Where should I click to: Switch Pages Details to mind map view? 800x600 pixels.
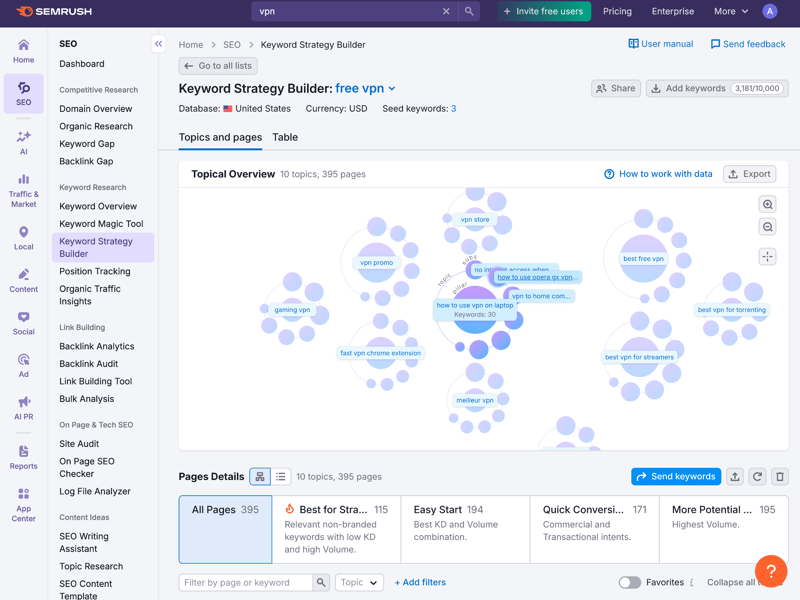point(260,477)
